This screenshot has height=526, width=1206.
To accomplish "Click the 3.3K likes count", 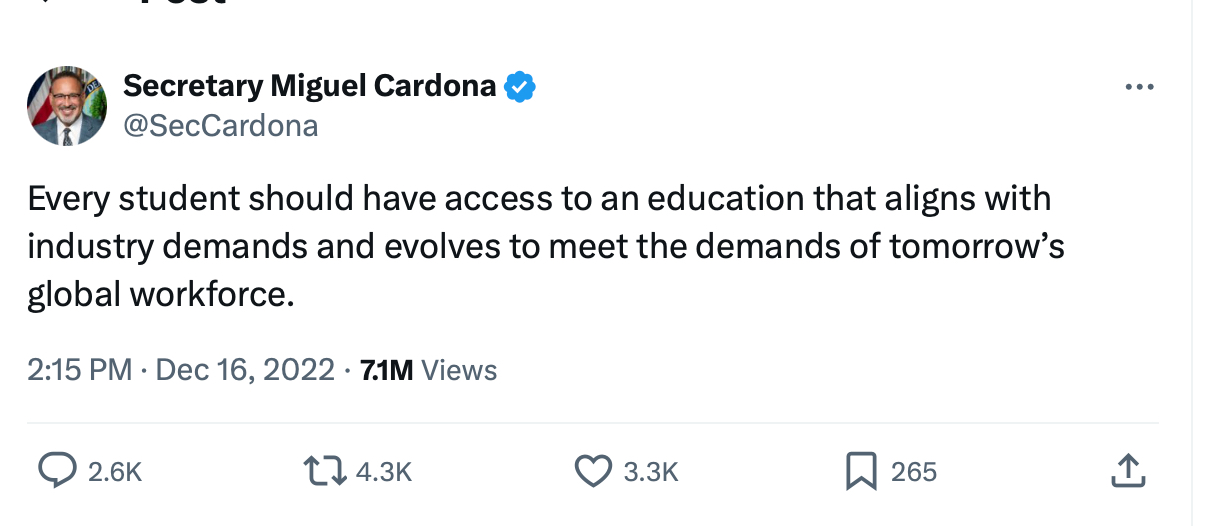I will (x=651, y=471).
